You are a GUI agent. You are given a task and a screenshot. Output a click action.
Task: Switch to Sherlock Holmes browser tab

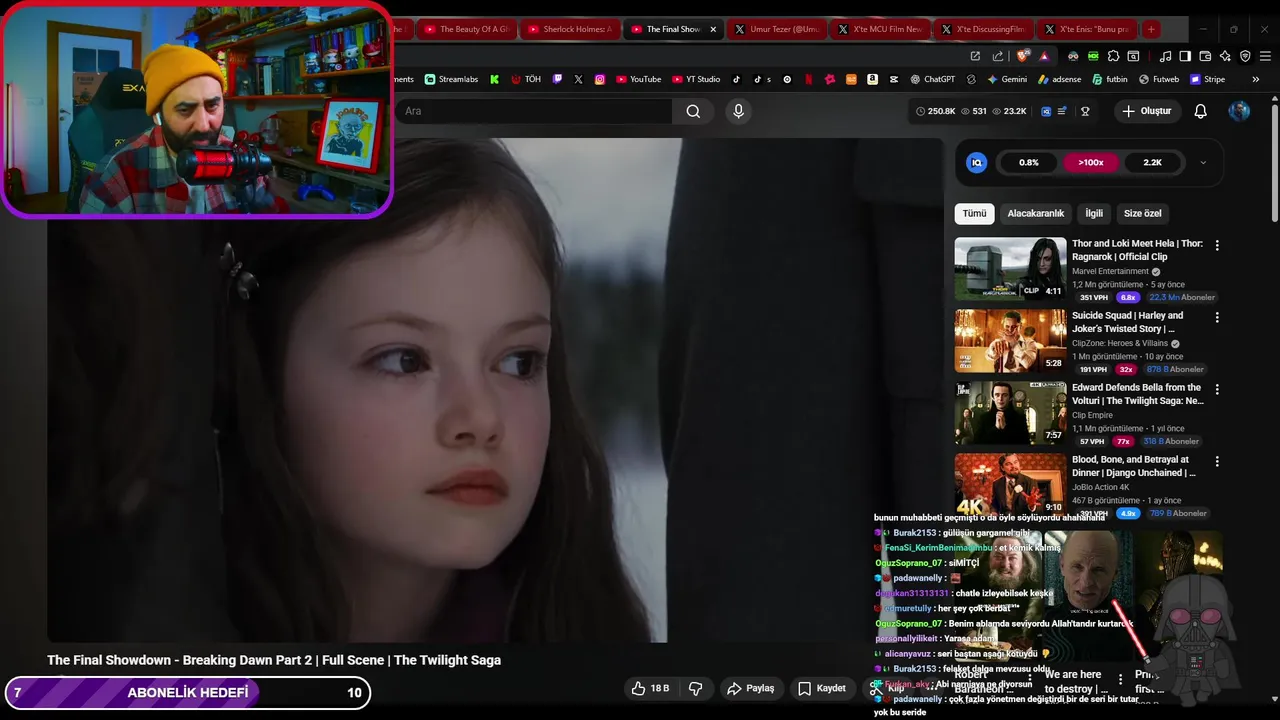569,29
